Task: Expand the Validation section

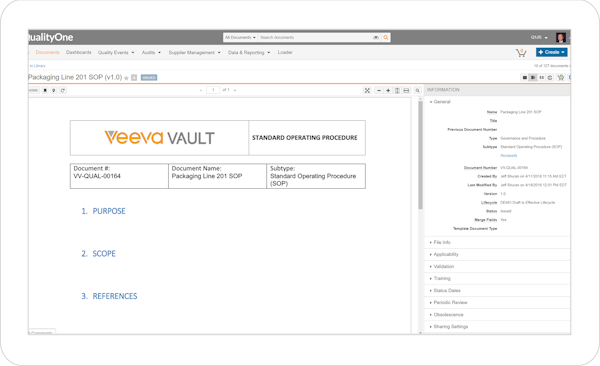Action: click(442, 266)
